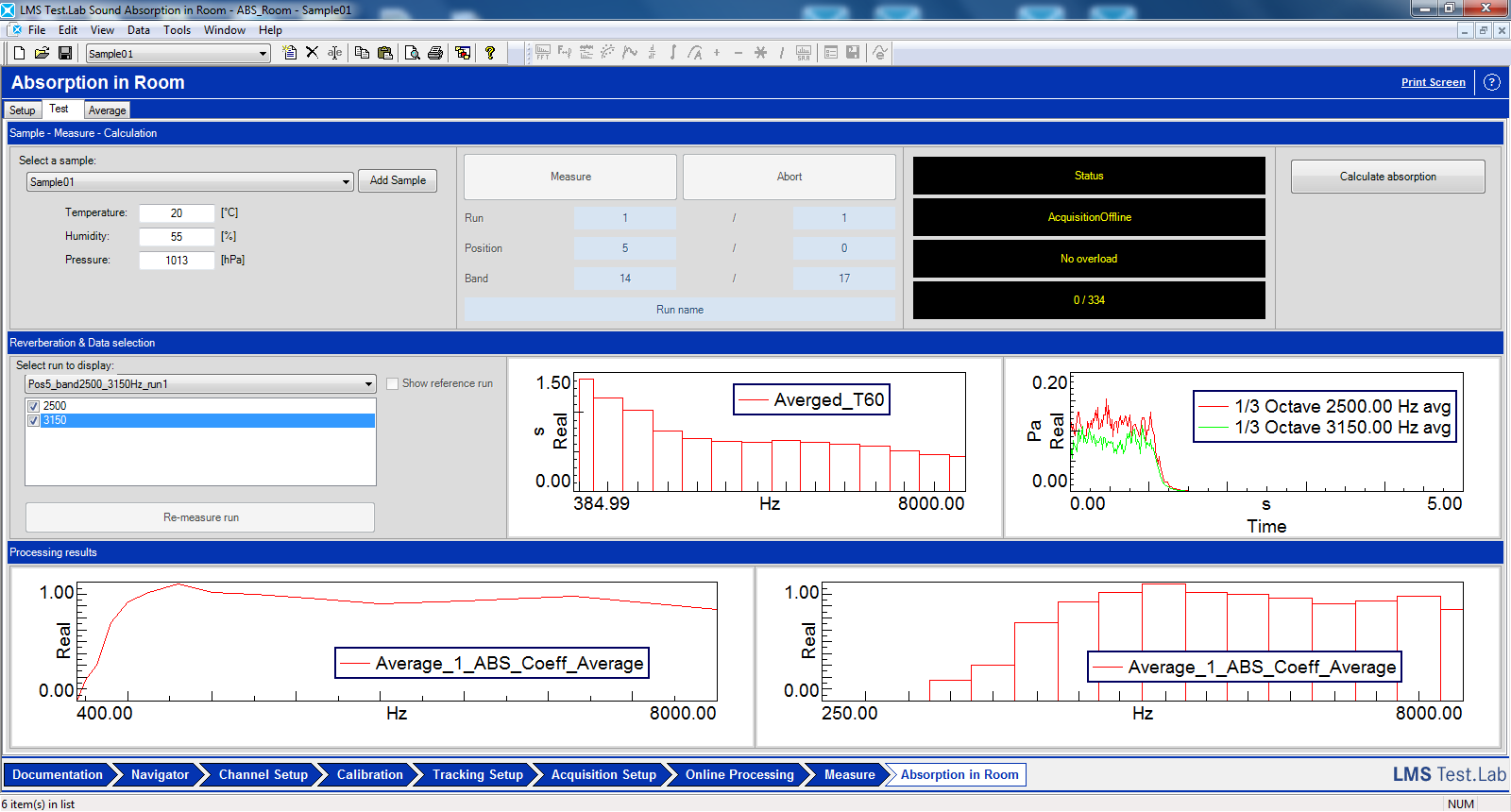Click the minus toolbar icon
The height and width of the screenshot is (812, 1511).
739,53
